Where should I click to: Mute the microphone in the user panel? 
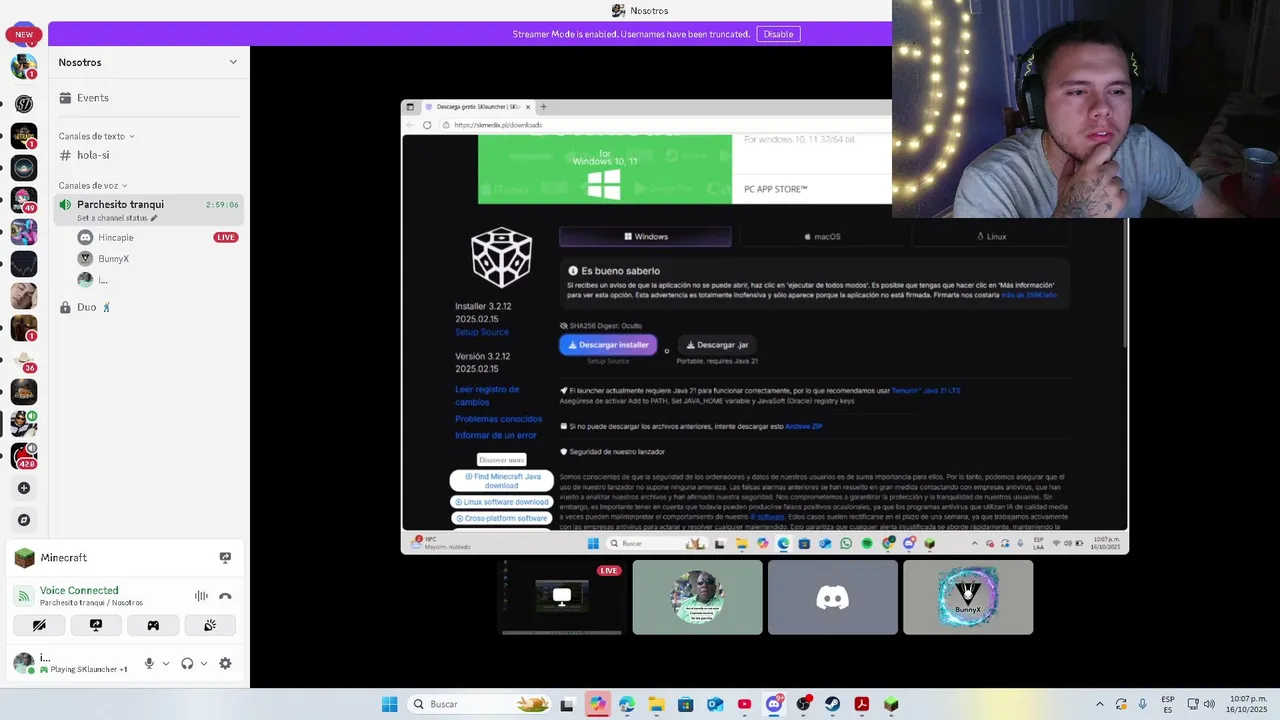coord(149,663)
